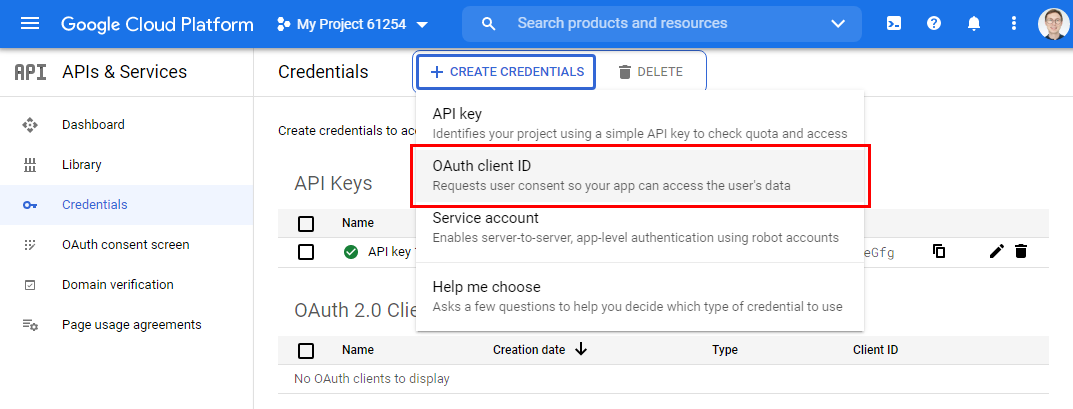1073x409 pixels.
Task: Click the Page usage agreements icon
Action: click(29, 324)
